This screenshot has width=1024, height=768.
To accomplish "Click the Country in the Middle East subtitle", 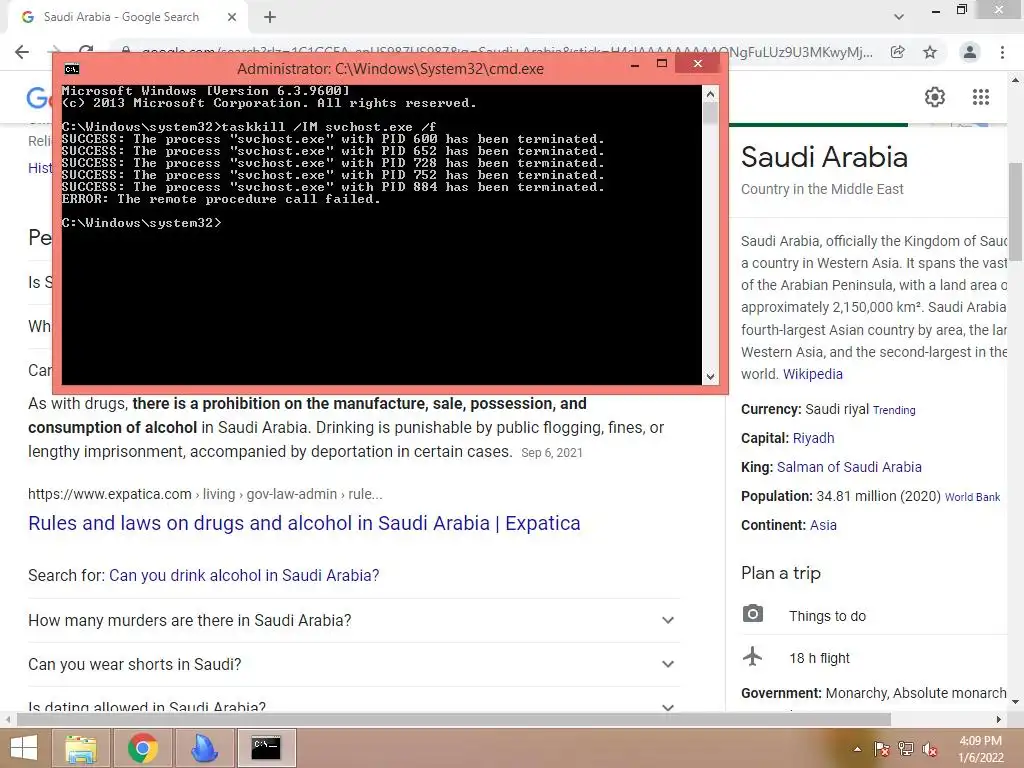I will [x=822, y=189].
